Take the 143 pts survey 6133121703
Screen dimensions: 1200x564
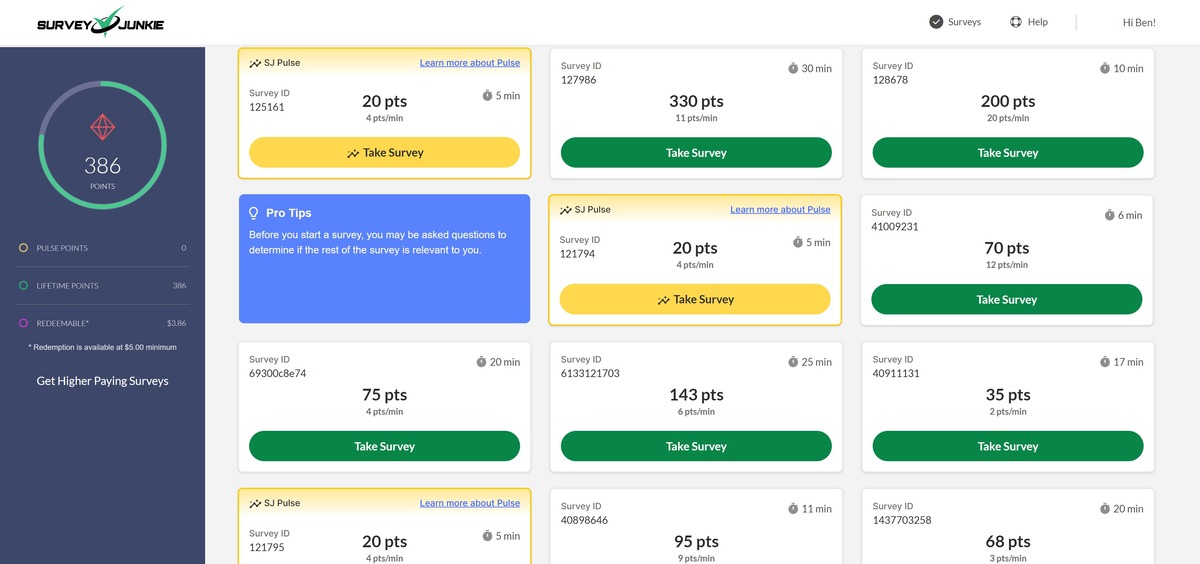tap(696, 446)
